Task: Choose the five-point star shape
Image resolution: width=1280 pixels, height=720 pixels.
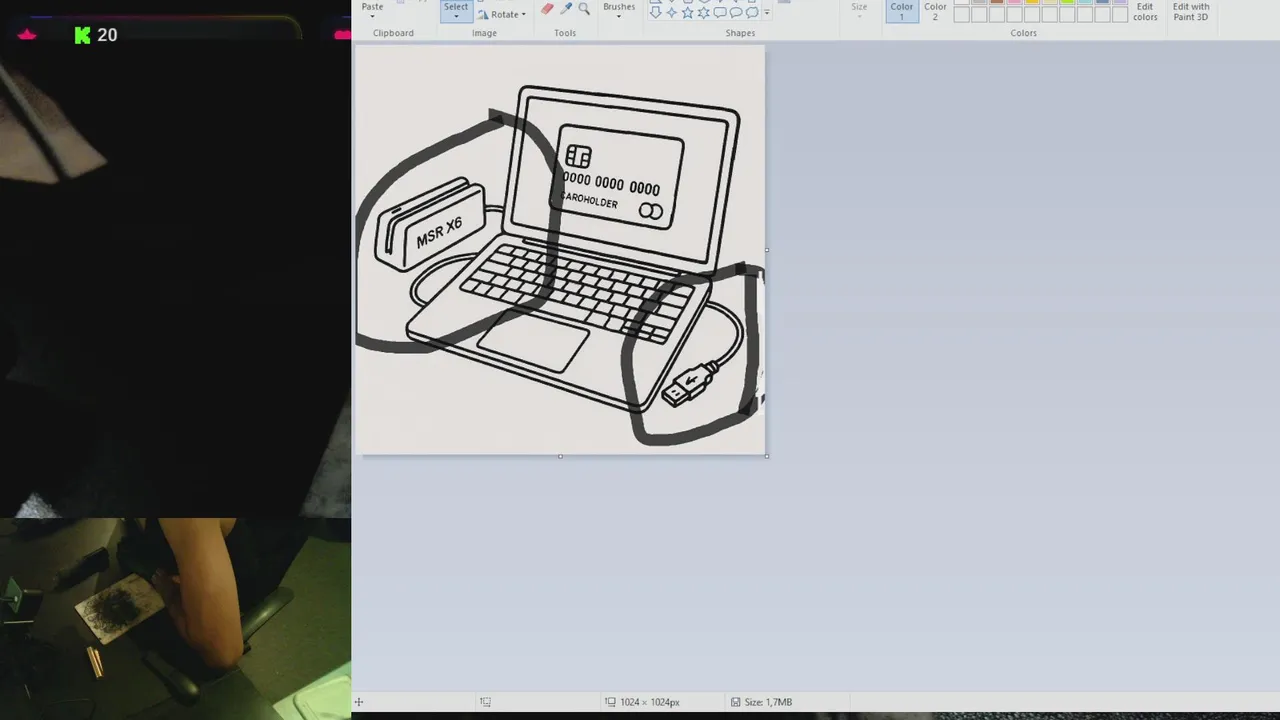Action: tap(688, 13)
